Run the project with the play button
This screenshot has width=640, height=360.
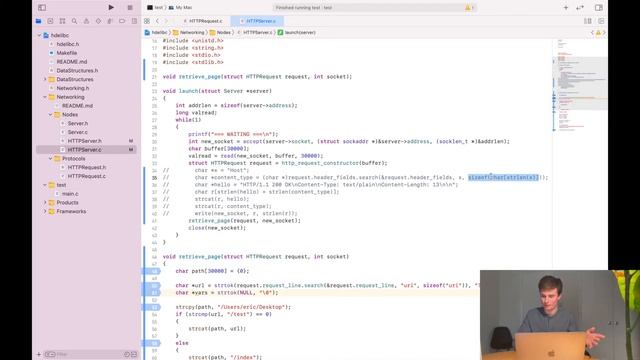pyautogui.click(x=111, y=7)
